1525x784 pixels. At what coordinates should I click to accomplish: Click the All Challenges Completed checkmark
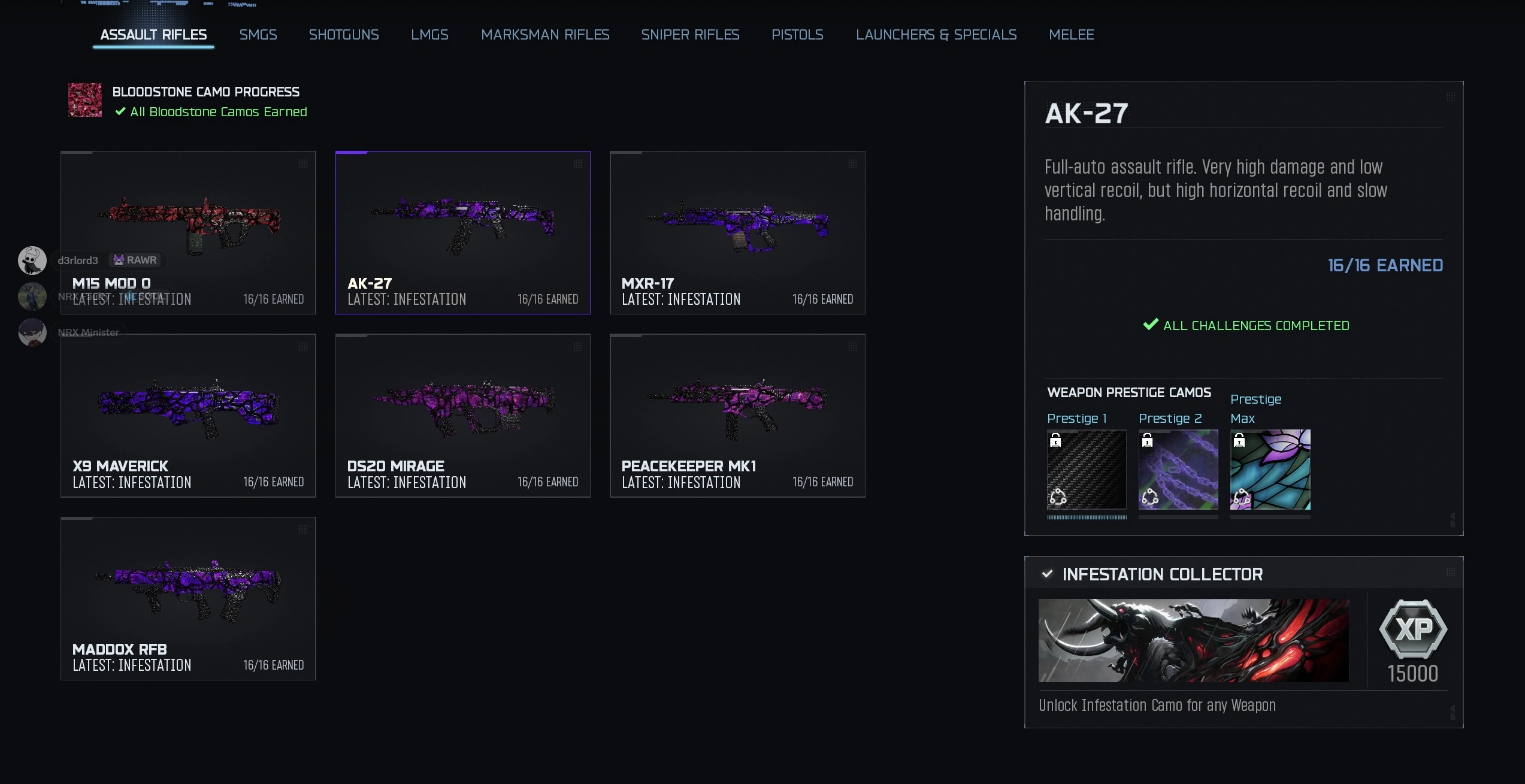click(1151, 325)
